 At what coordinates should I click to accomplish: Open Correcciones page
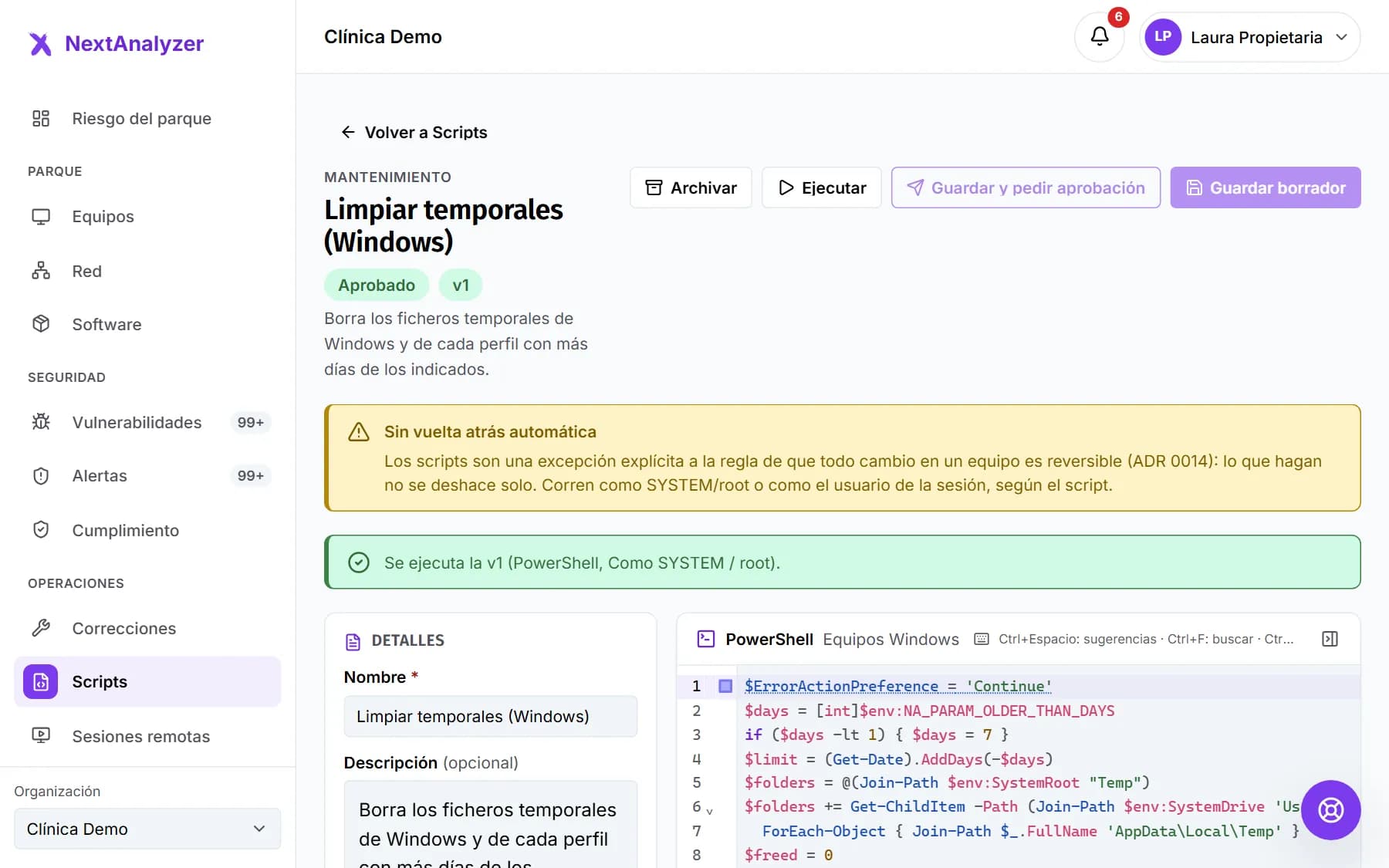point(147,628)
